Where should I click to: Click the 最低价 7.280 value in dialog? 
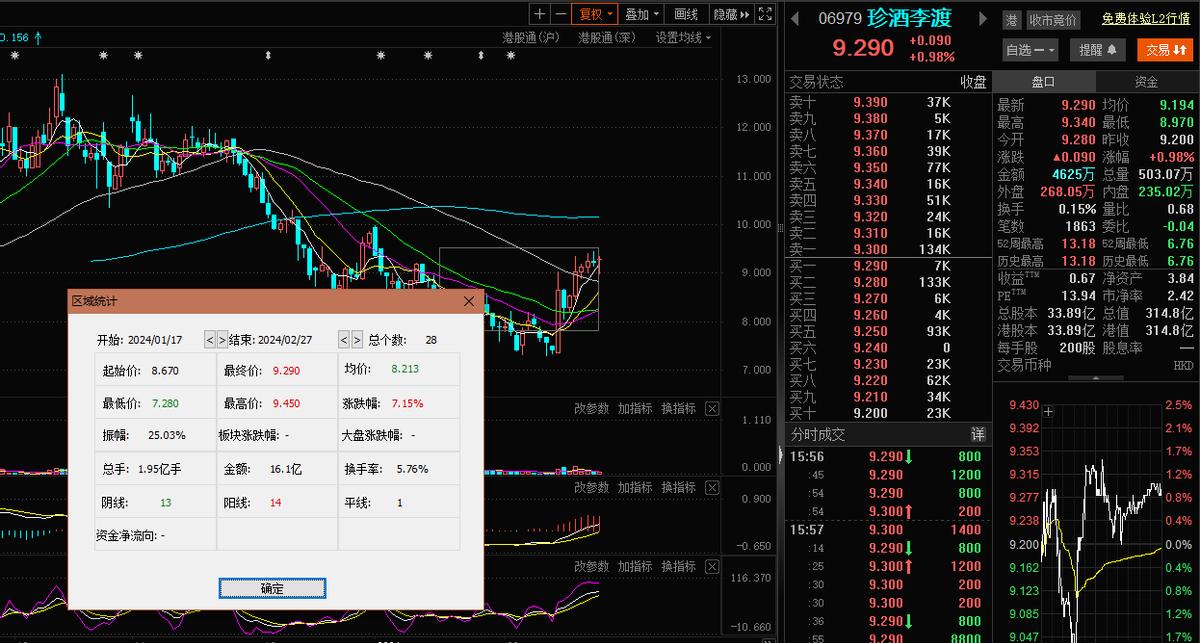tap(166, 404)
